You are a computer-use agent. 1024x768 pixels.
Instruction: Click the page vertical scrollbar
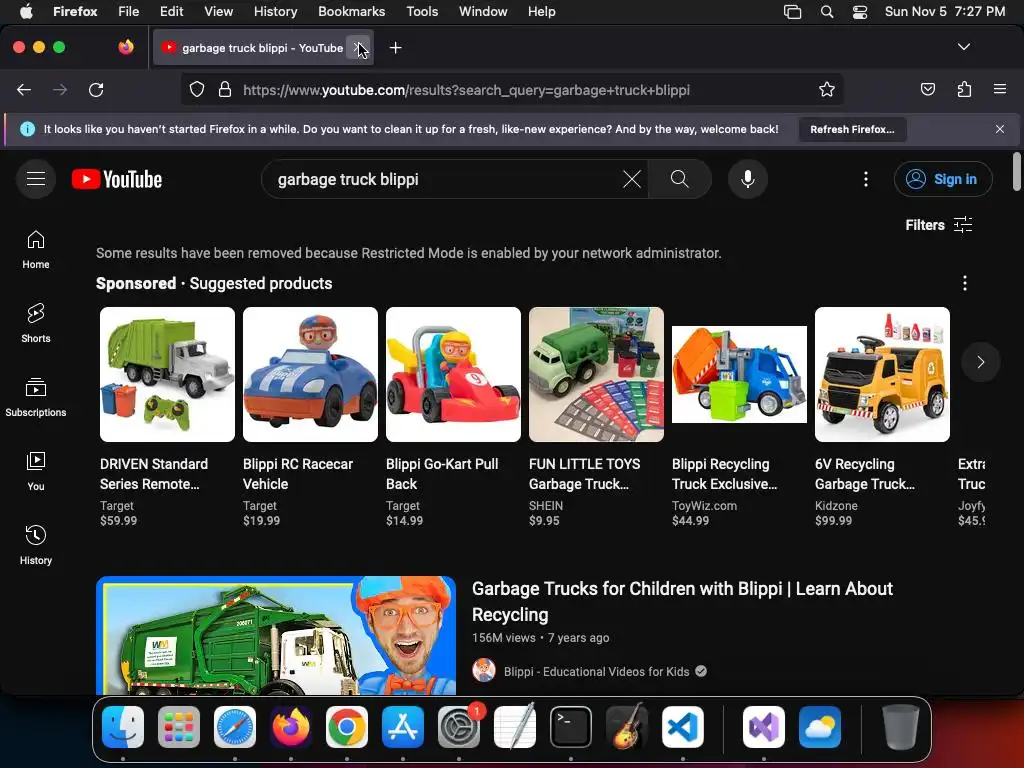pyautogui.click(x=1016, y=172)
